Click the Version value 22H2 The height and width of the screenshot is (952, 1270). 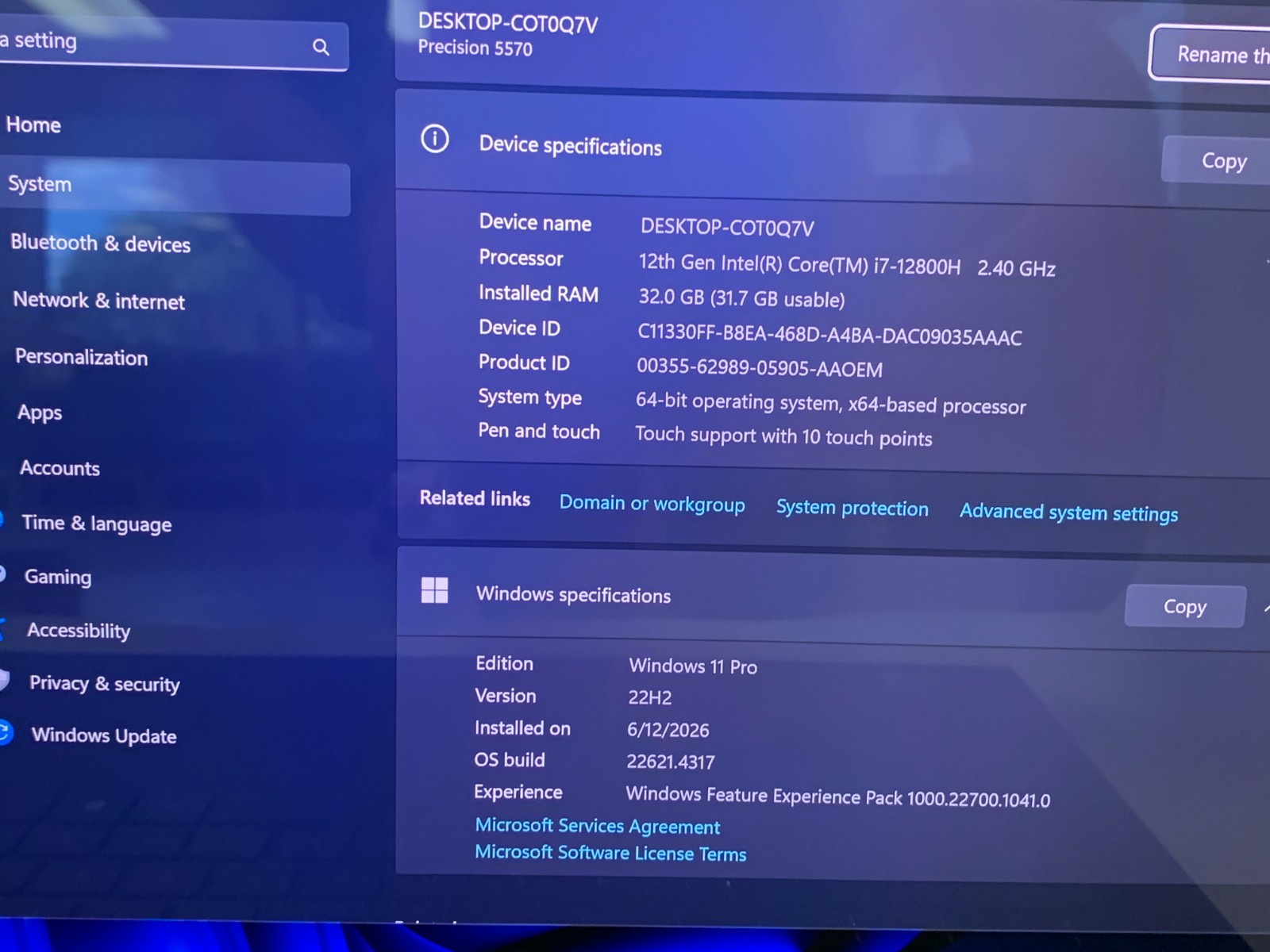(649, 697)
